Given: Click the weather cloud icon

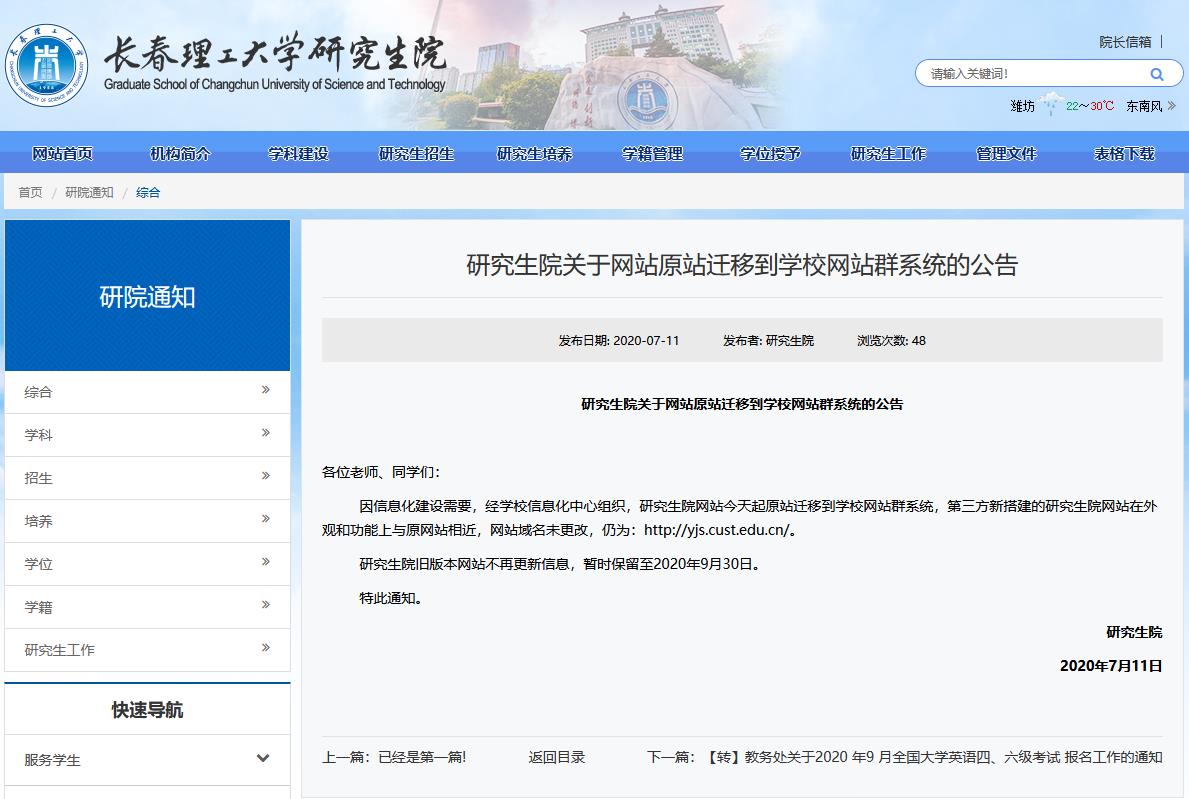Looking at the screenshot, I should coord(1050,105).
